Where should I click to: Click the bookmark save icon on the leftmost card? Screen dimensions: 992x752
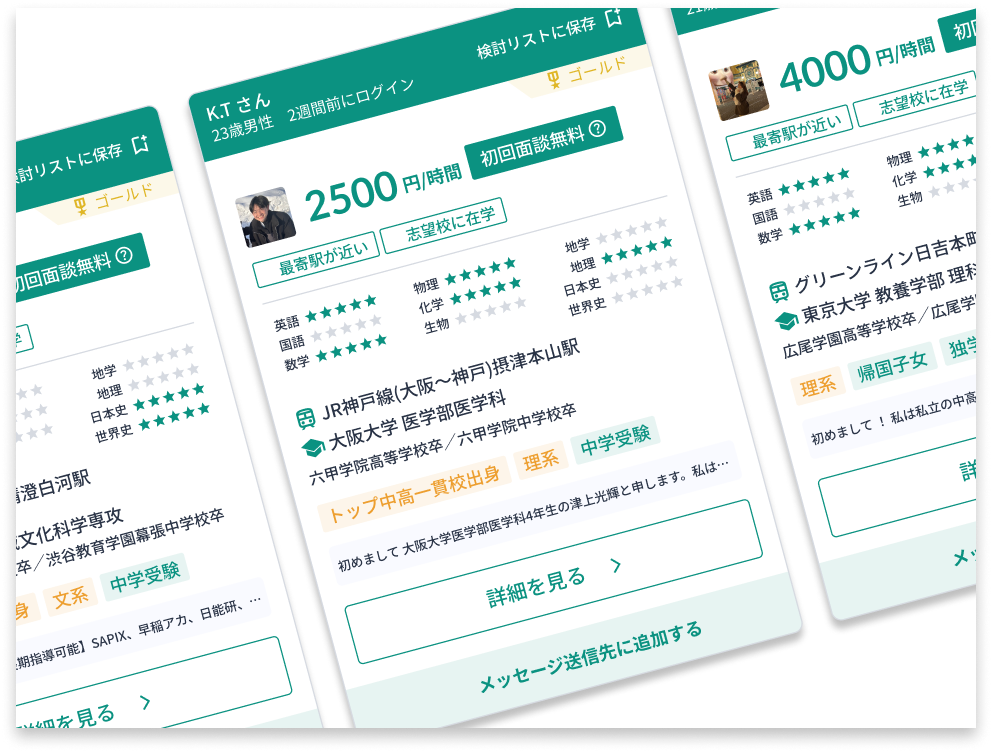click(x=141, y=144)
